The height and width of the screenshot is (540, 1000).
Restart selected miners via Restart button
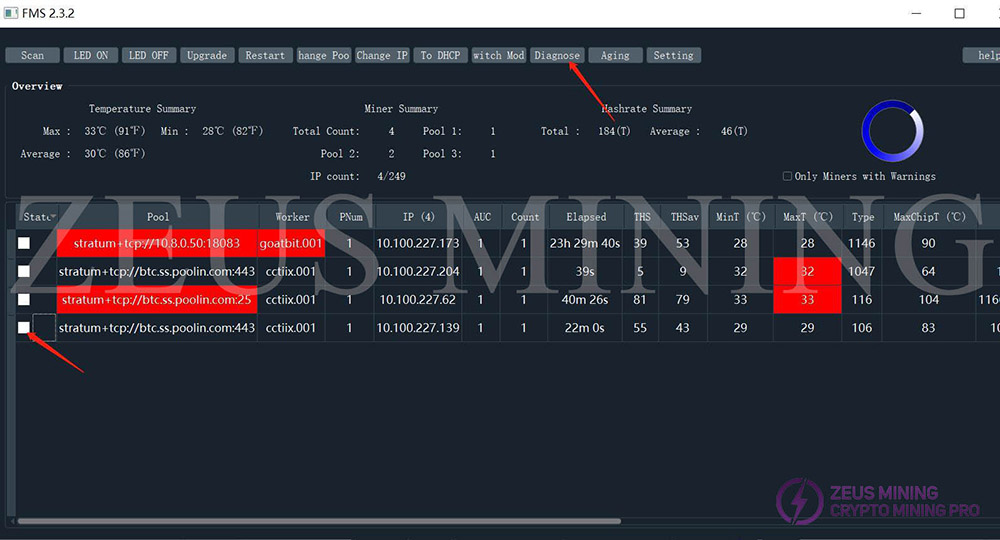(x=265, y=55)
